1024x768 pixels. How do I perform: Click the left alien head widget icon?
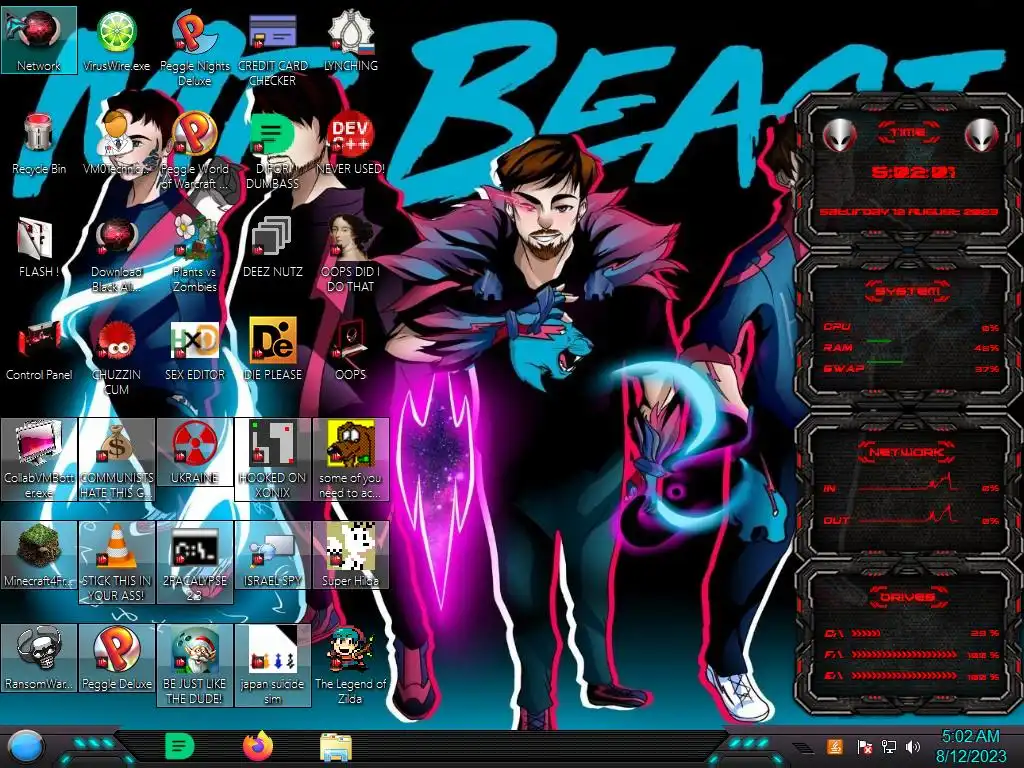tap(840, 135)
